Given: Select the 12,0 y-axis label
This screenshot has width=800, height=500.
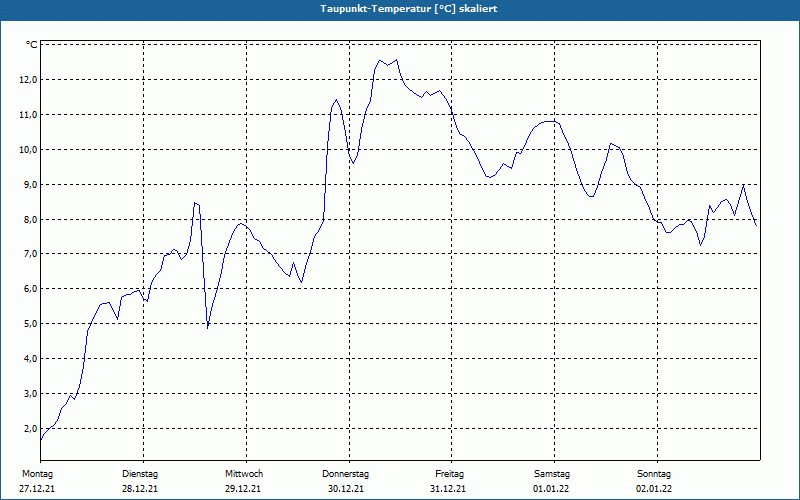Looking at the screenshot, I should tap(28, 80).
